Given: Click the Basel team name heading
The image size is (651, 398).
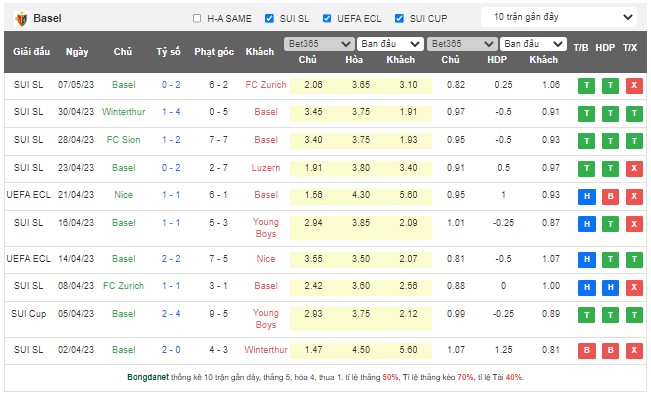Looking at the screenshot, I should pos(47,18).
